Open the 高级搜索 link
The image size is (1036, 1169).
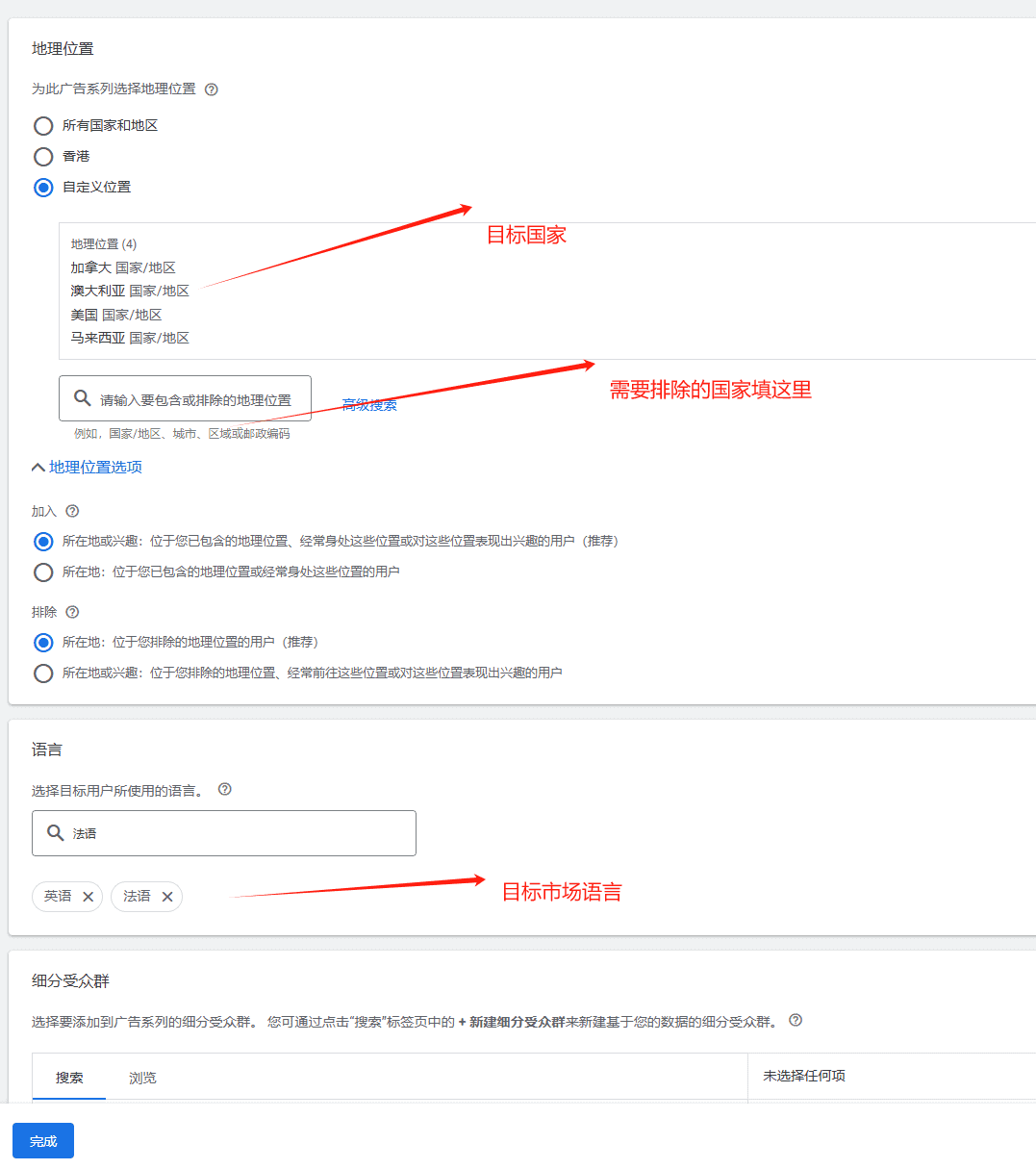369,405
